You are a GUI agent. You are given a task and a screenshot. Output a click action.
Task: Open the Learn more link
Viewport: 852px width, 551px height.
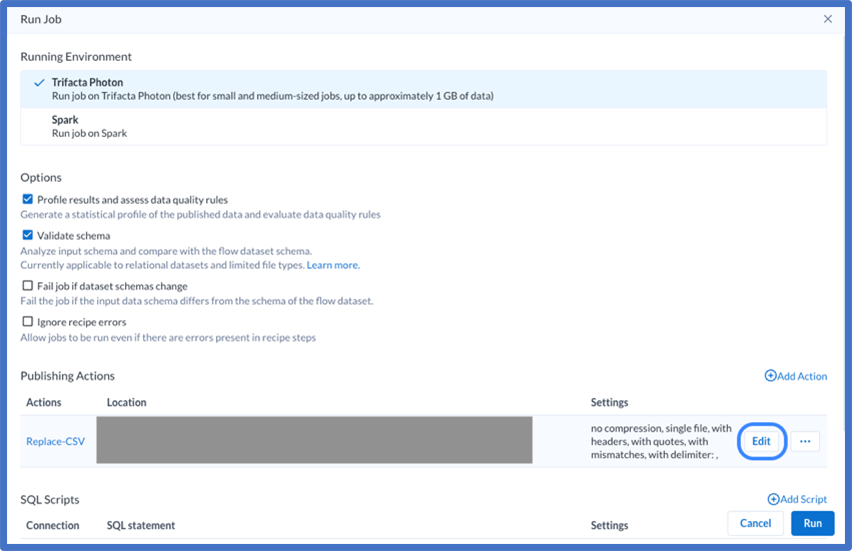(x=333, y=265)
